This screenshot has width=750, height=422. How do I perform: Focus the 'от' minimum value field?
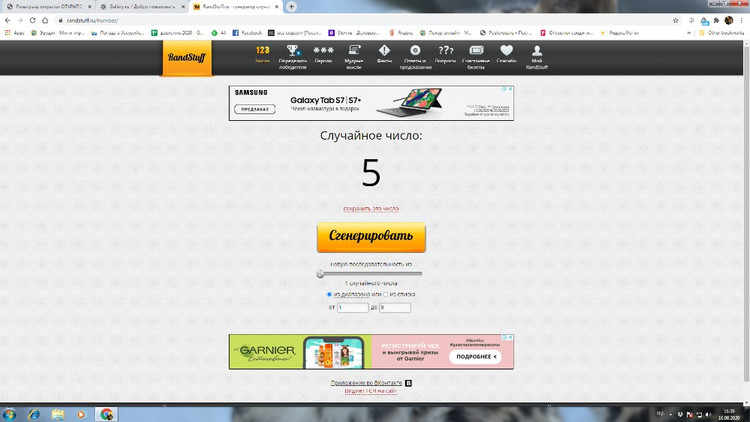[x=353, y=308]
